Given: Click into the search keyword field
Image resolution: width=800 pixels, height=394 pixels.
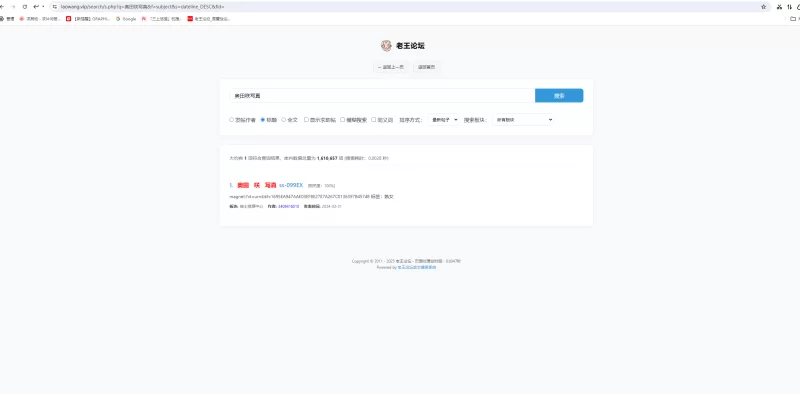Looking at the screenshot, I should tap(382, 95).
